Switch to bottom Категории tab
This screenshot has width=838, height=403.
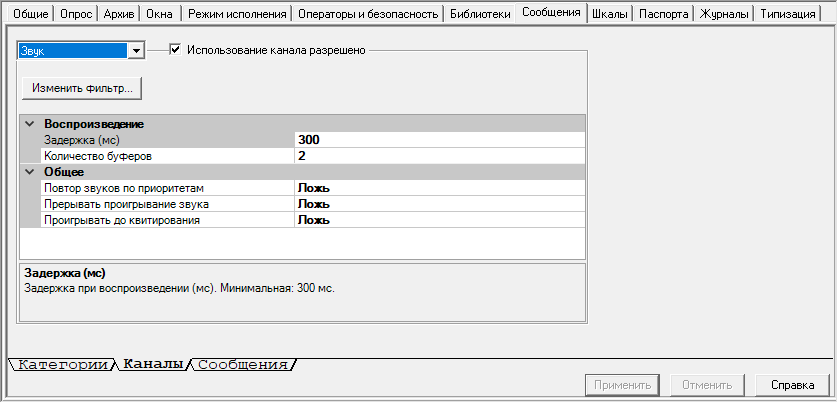63,366
